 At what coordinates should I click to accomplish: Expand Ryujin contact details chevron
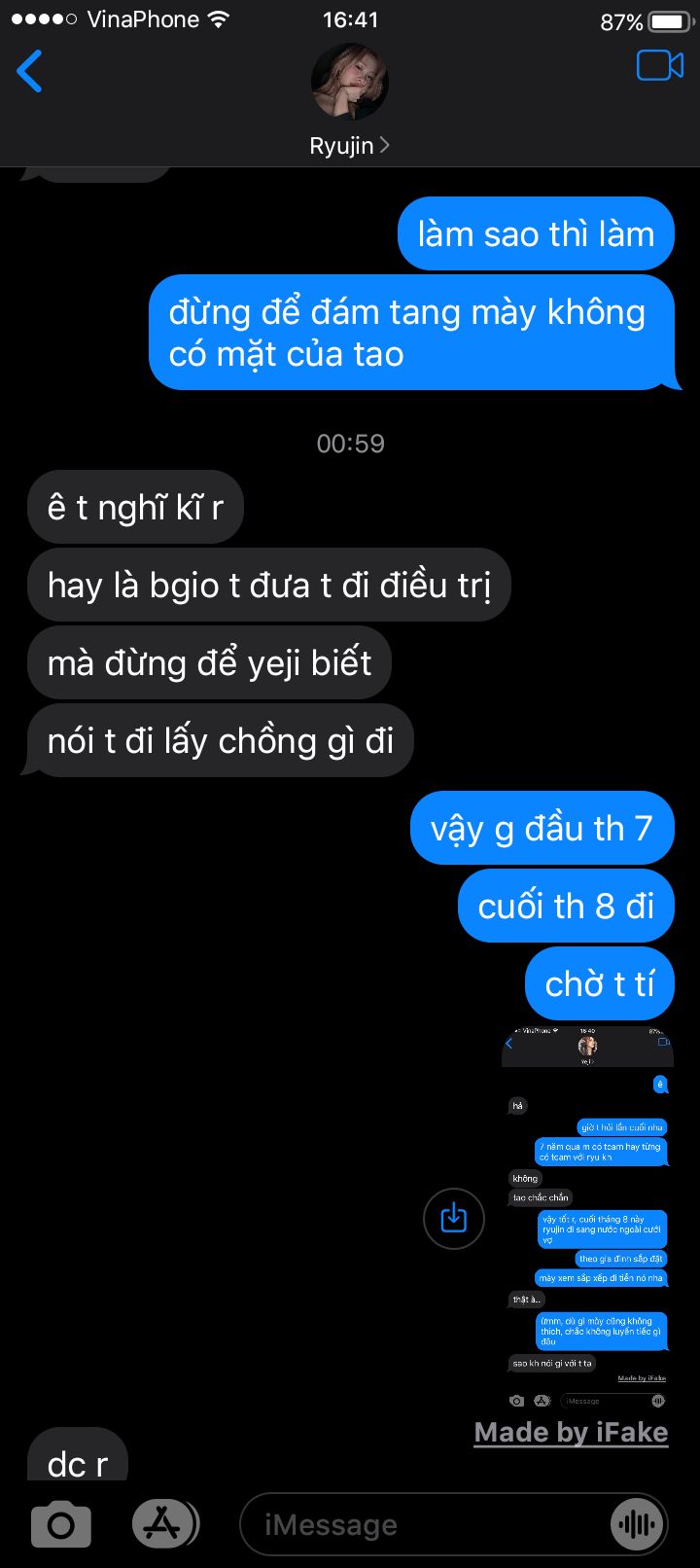point(385,145)
